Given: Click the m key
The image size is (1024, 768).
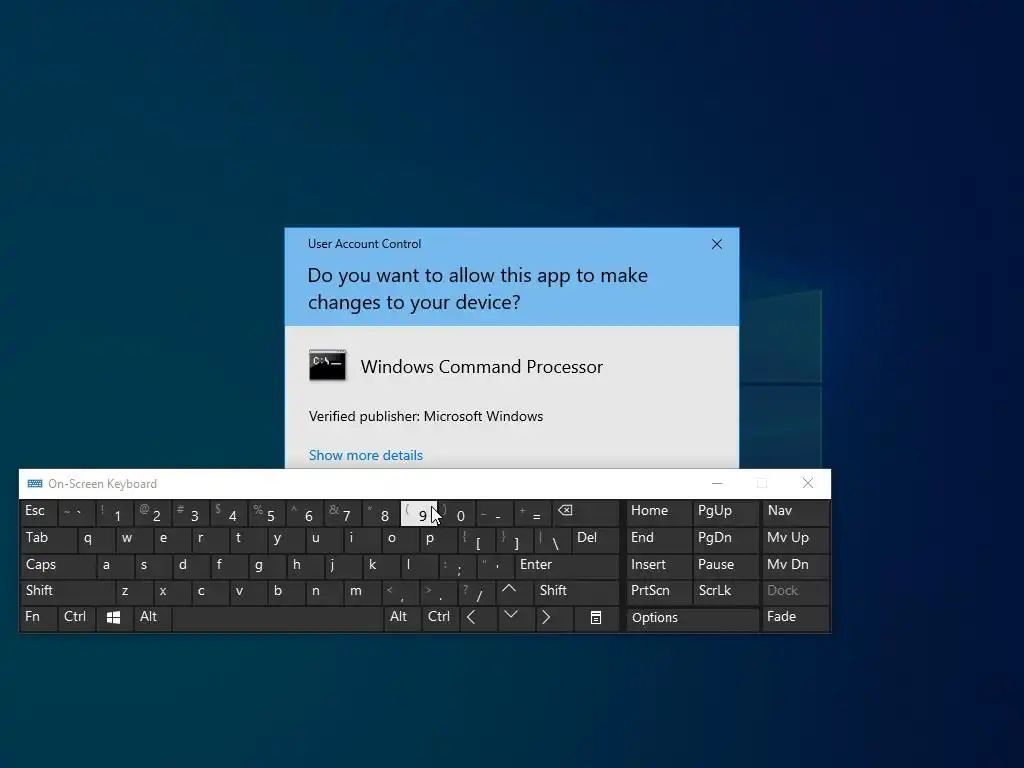Looking at the screenshot, I should 361,592.
